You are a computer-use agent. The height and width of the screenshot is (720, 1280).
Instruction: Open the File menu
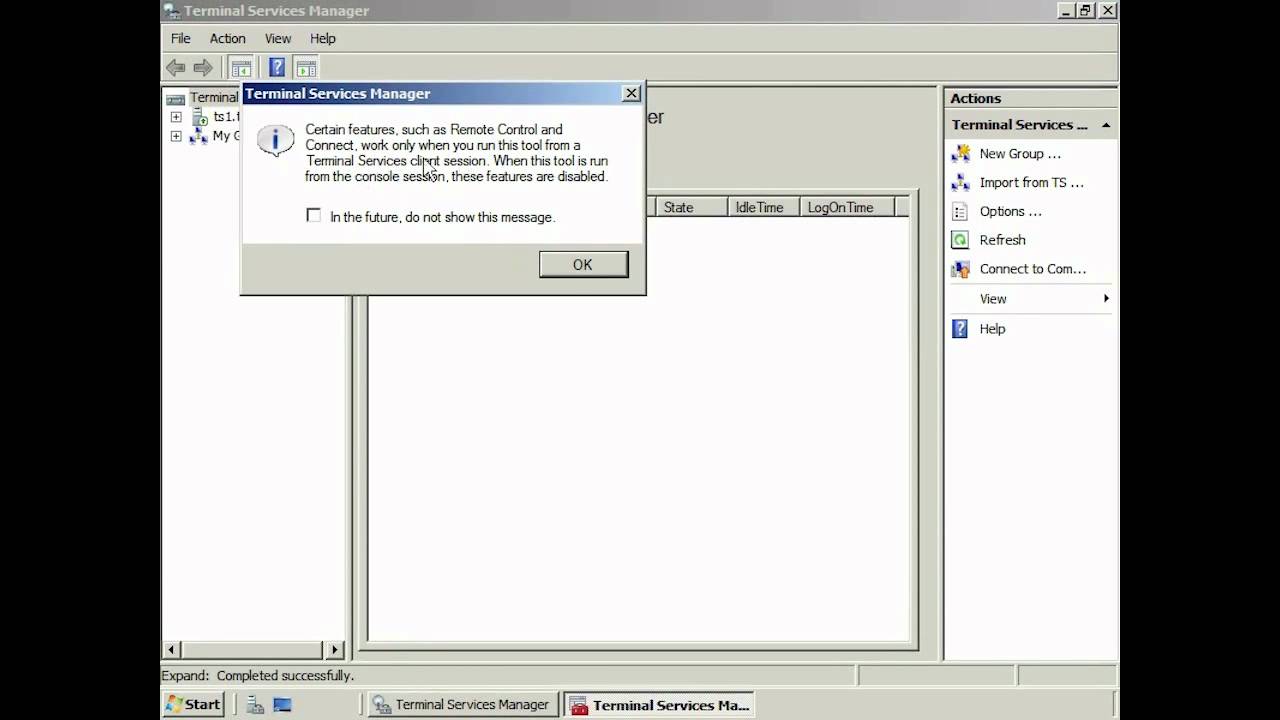pyautogui.click(x=181, y=38)
